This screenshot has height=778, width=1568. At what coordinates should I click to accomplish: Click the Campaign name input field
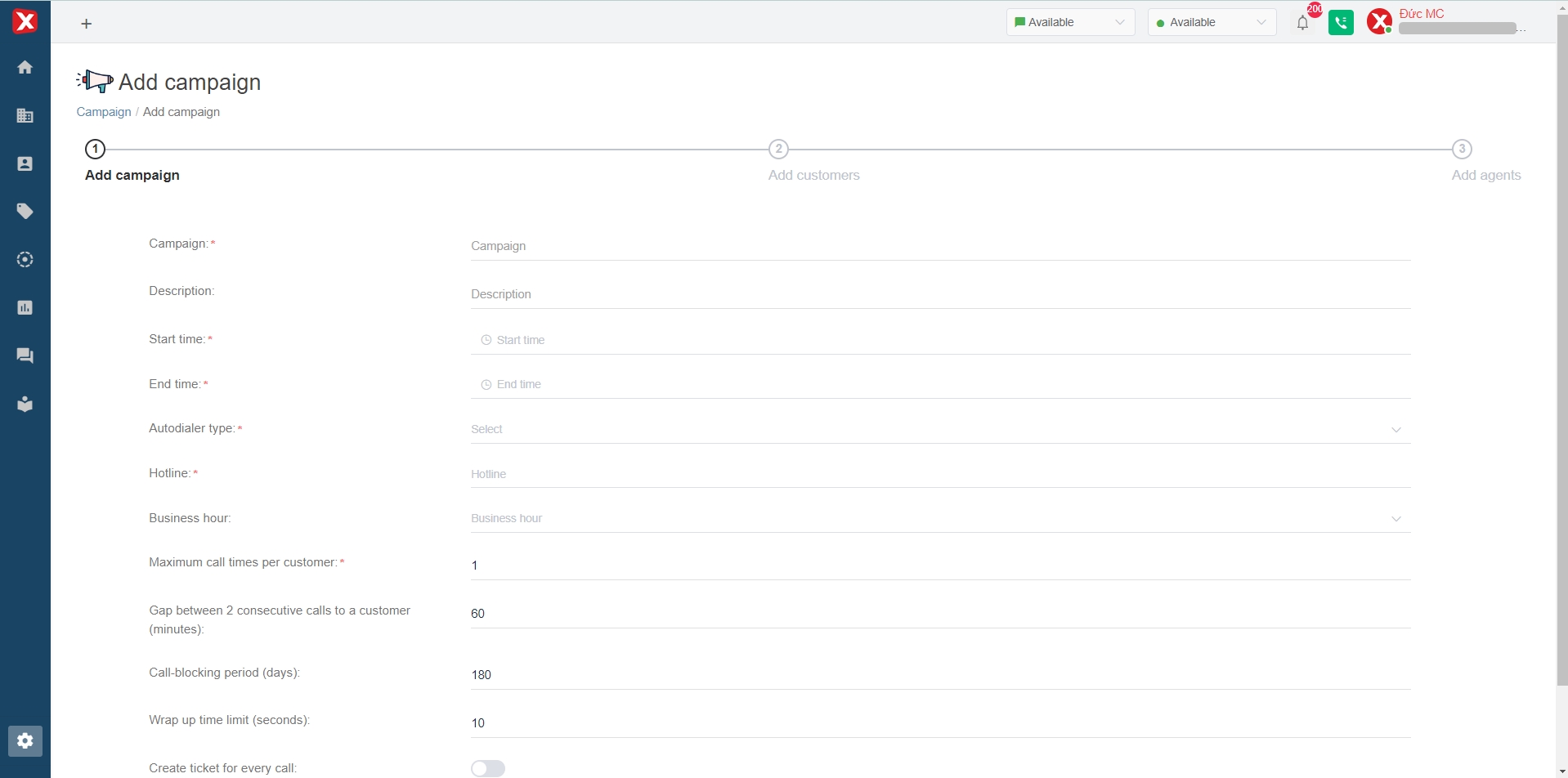point(940,246)
